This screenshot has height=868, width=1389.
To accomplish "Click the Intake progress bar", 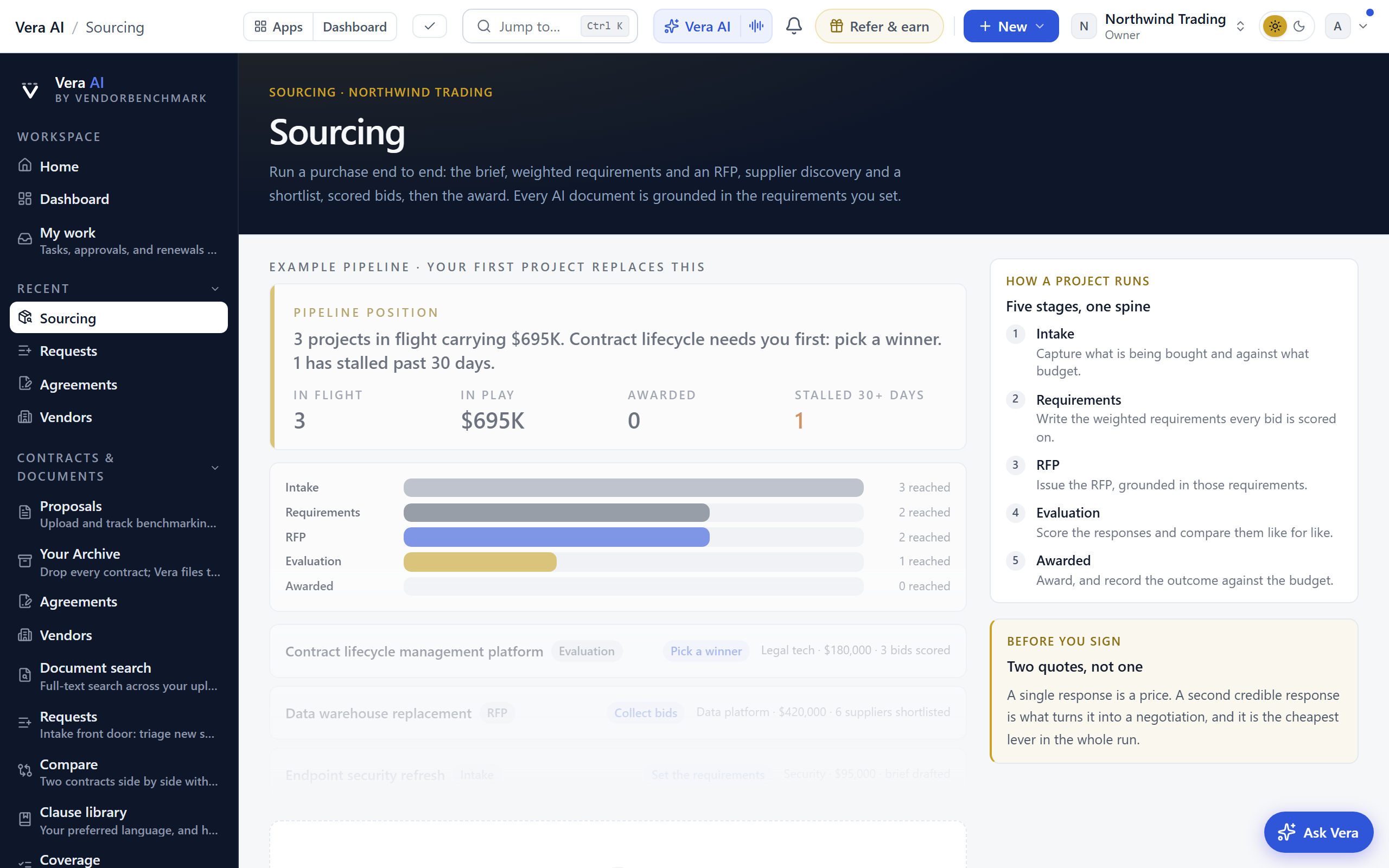I will 633,487.
